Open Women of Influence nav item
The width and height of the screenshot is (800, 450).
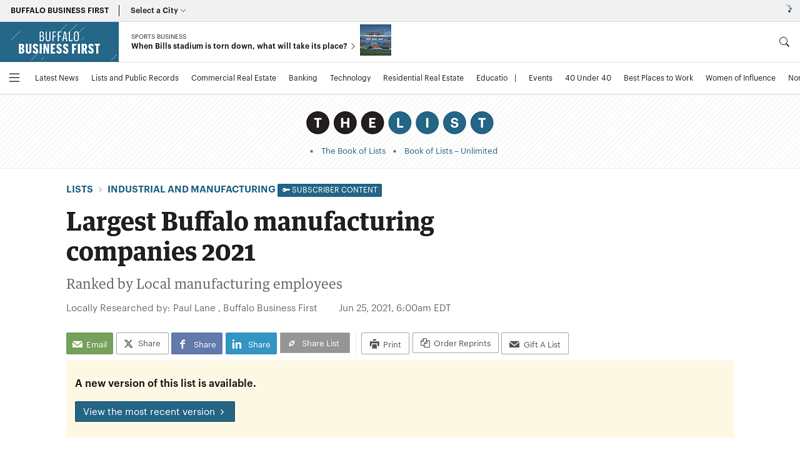(x=740, y=78)
